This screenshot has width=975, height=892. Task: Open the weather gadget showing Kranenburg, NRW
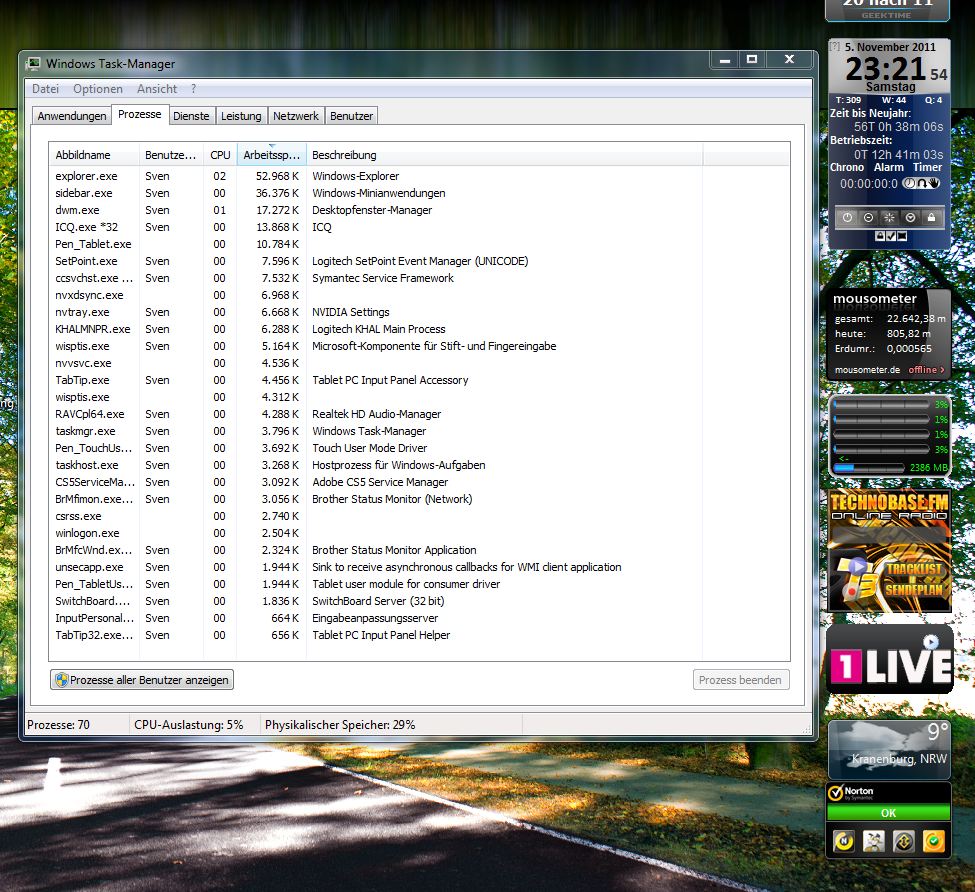point(889,749)
